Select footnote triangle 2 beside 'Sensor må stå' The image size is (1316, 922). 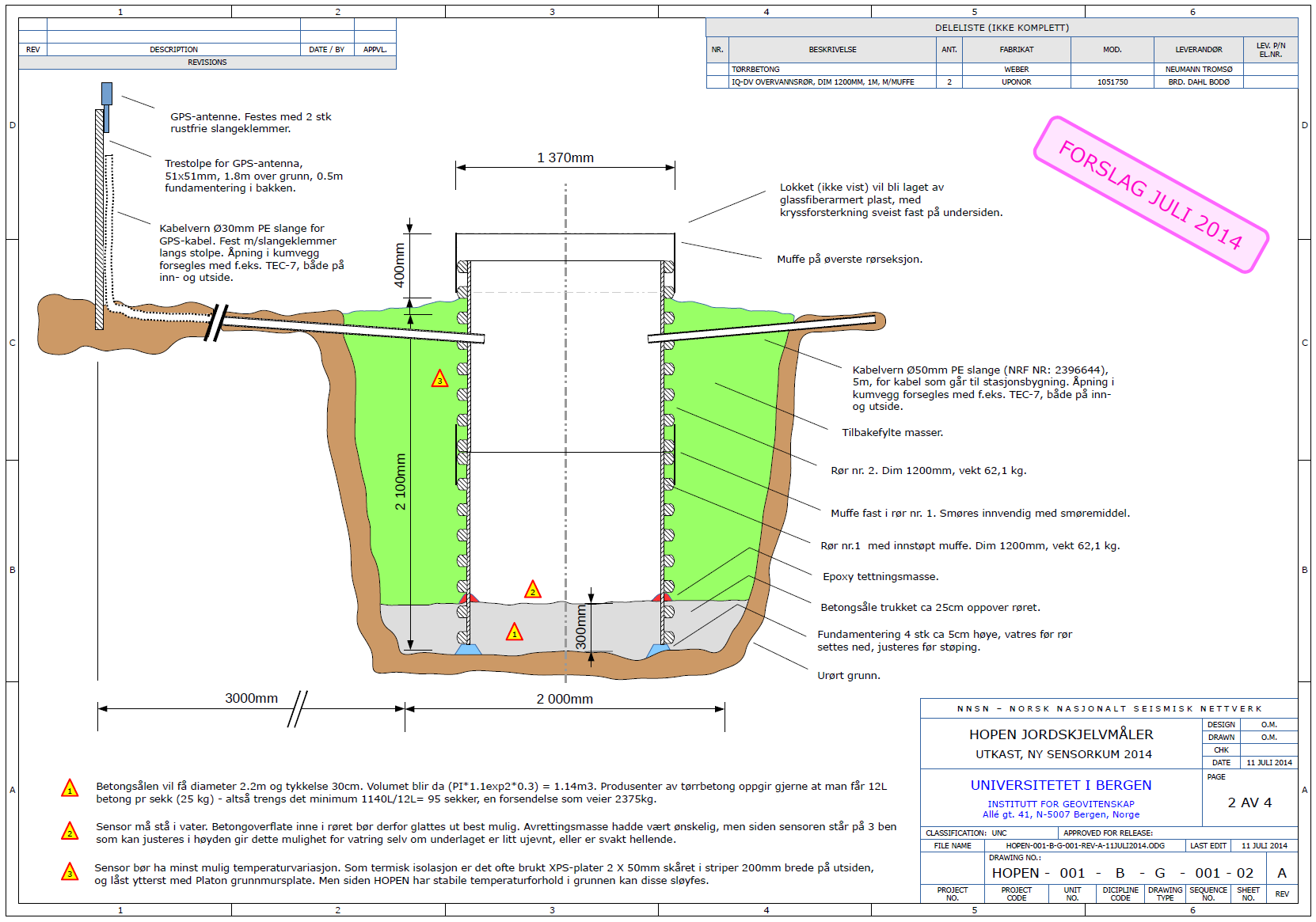coord(70,831)
